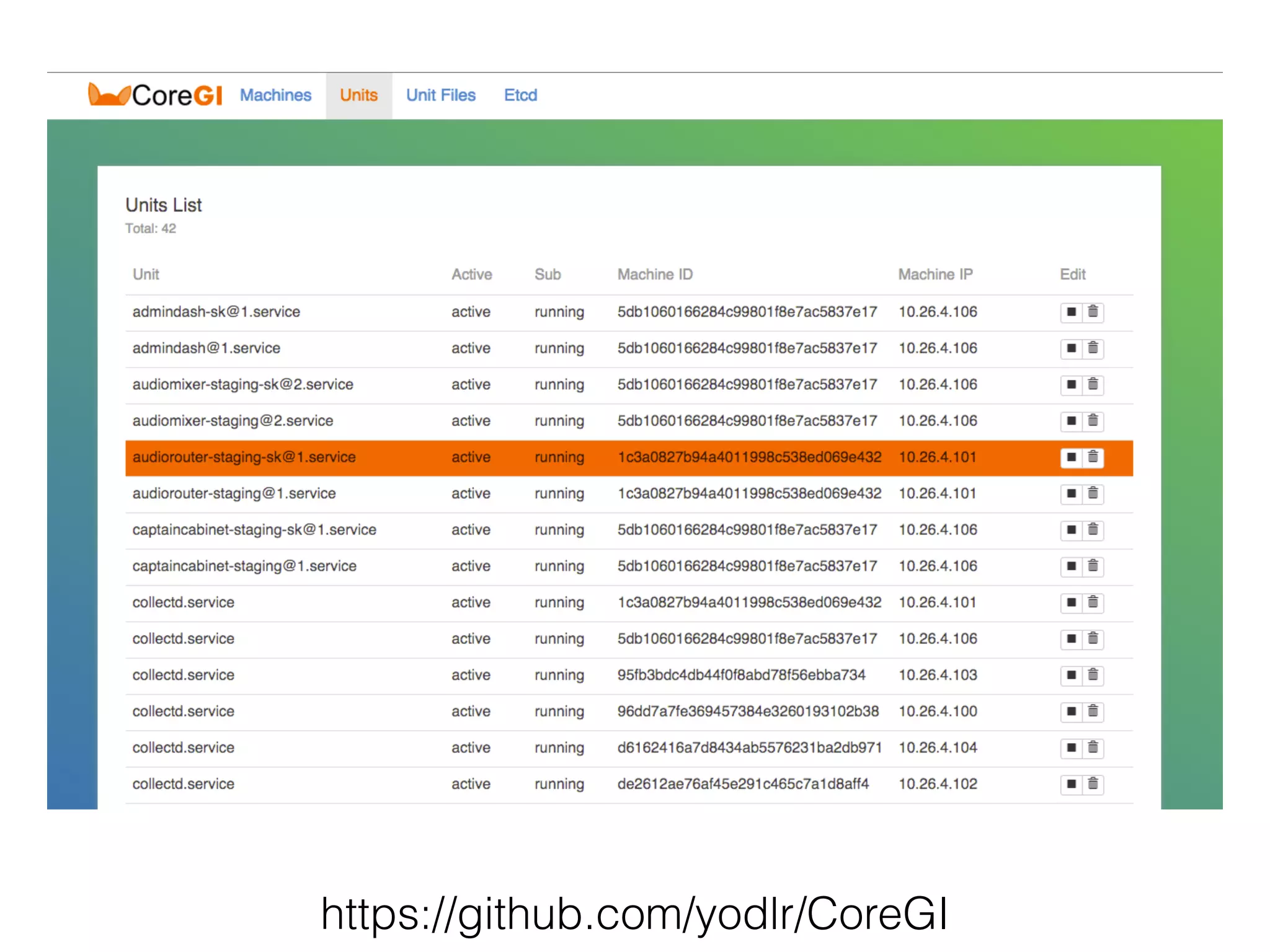
Task: Click machine ID d6162416a7d8434ab5576231ba2db971
Action: click(x=749, y=747)
